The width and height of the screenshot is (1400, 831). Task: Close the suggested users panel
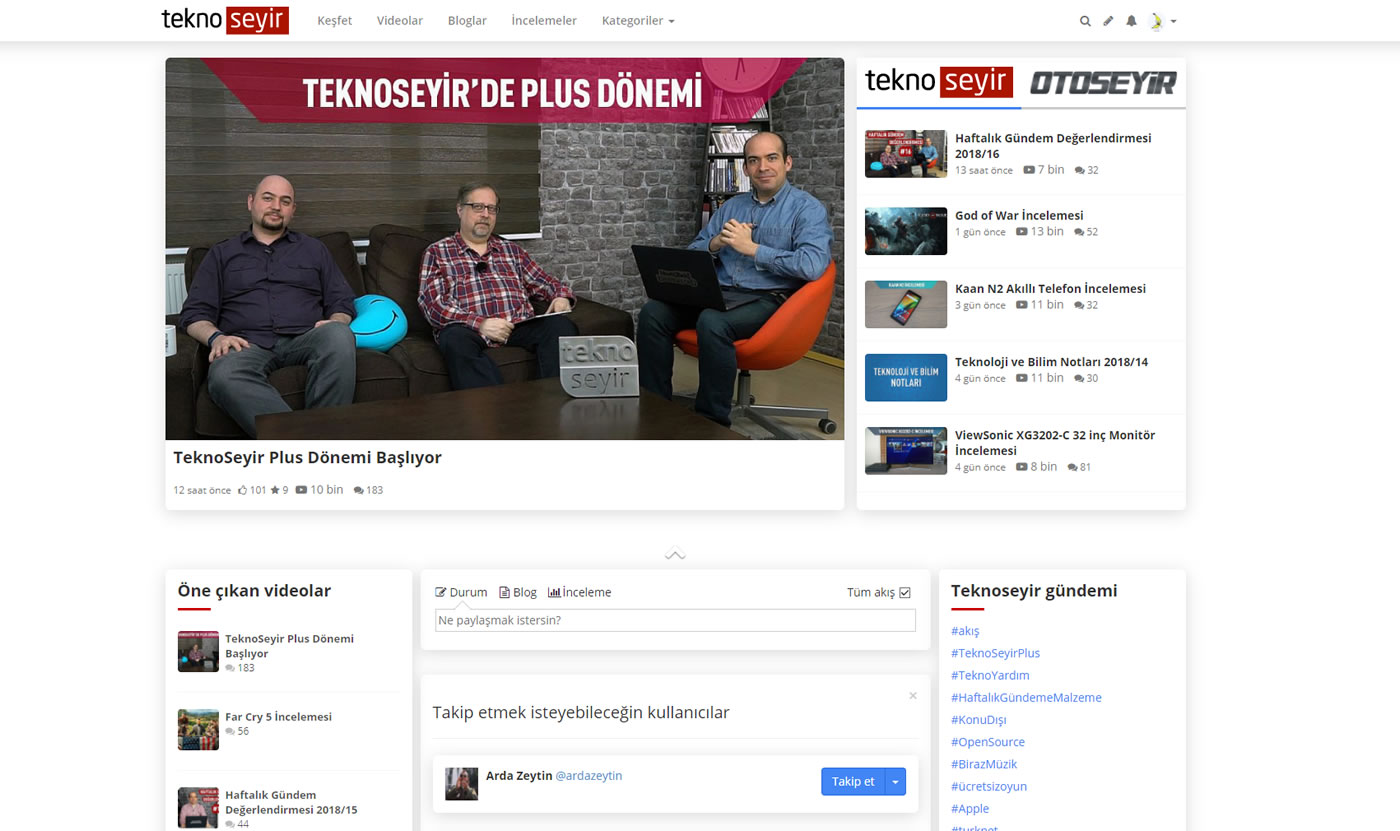[912, 695]
